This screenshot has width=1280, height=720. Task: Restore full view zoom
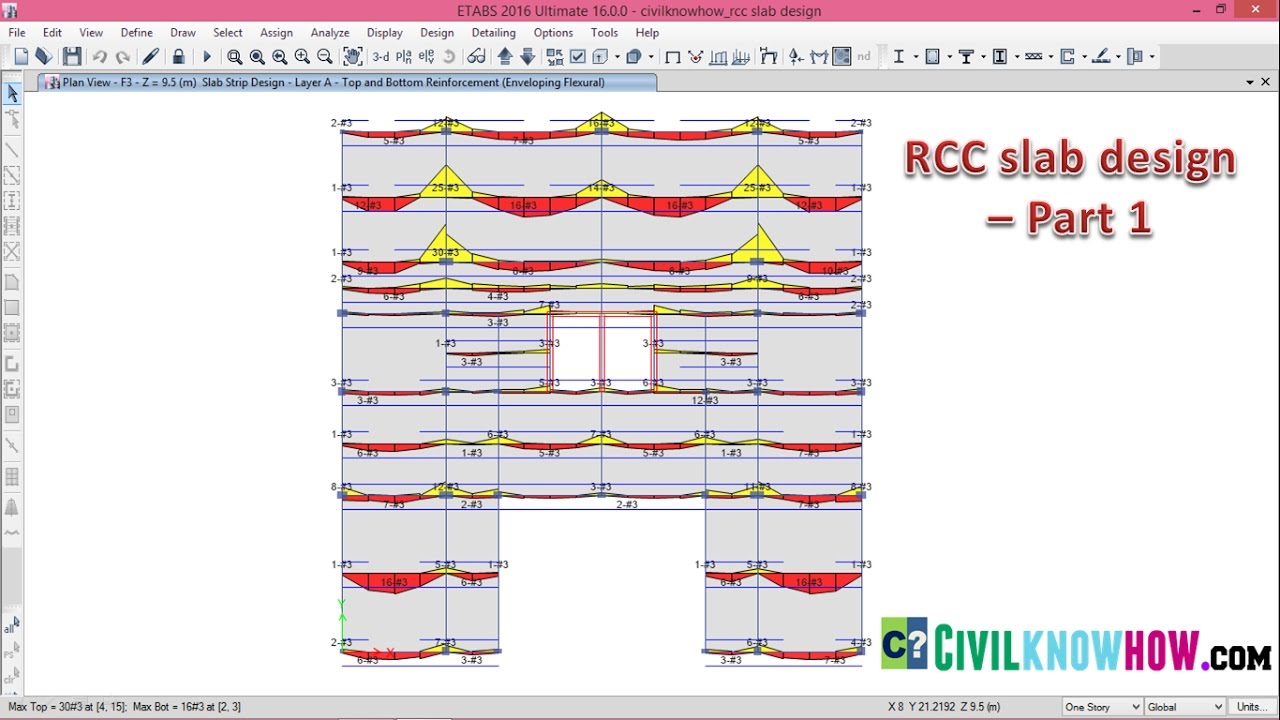(257, 57)
